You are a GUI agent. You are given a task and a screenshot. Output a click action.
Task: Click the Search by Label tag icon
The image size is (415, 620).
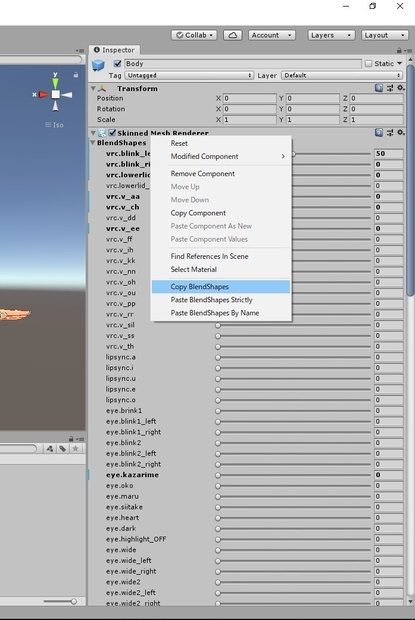[x=62, y=448]
